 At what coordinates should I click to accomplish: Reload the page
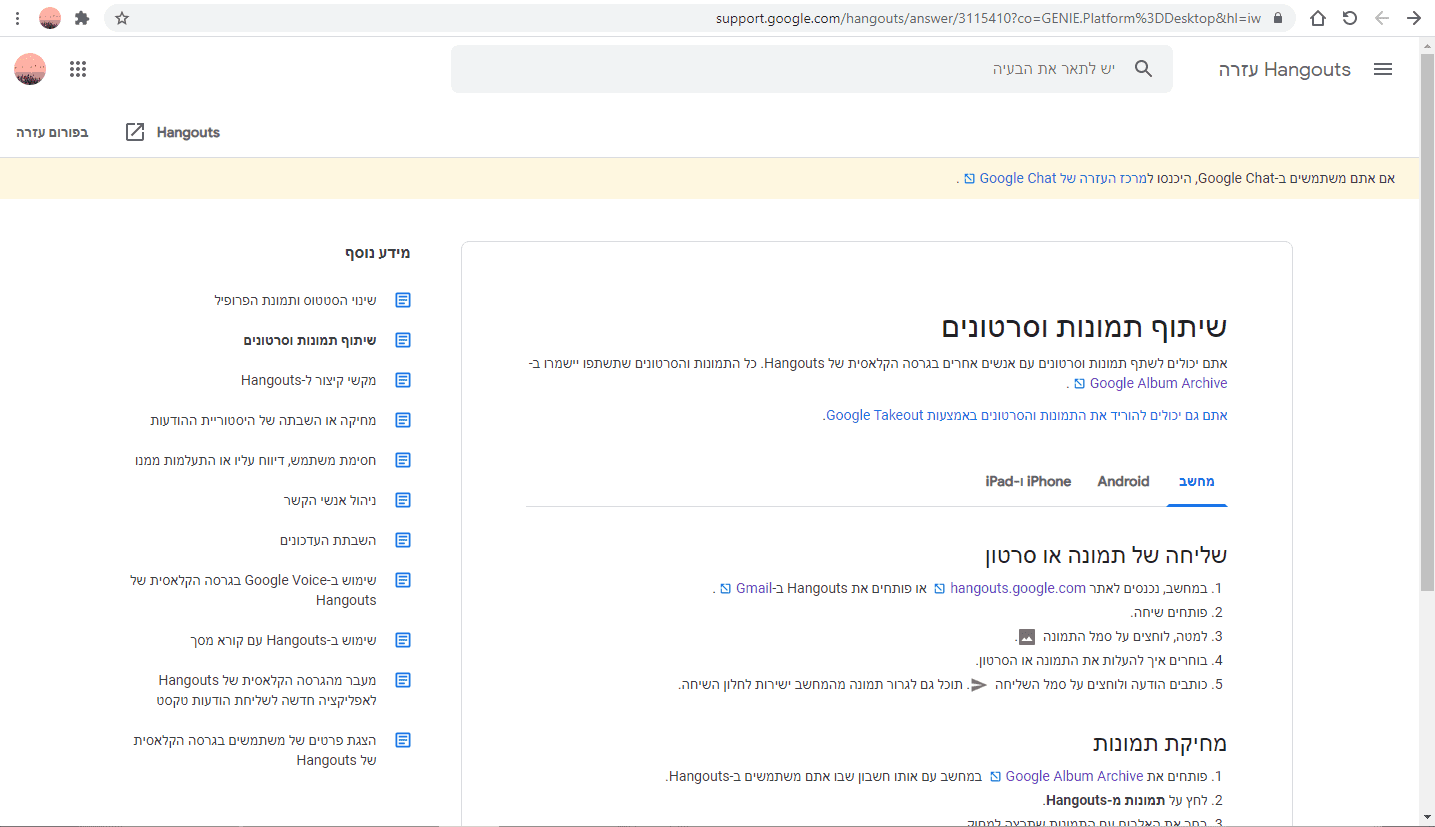pyautogui.click(x=1350, y=18)
